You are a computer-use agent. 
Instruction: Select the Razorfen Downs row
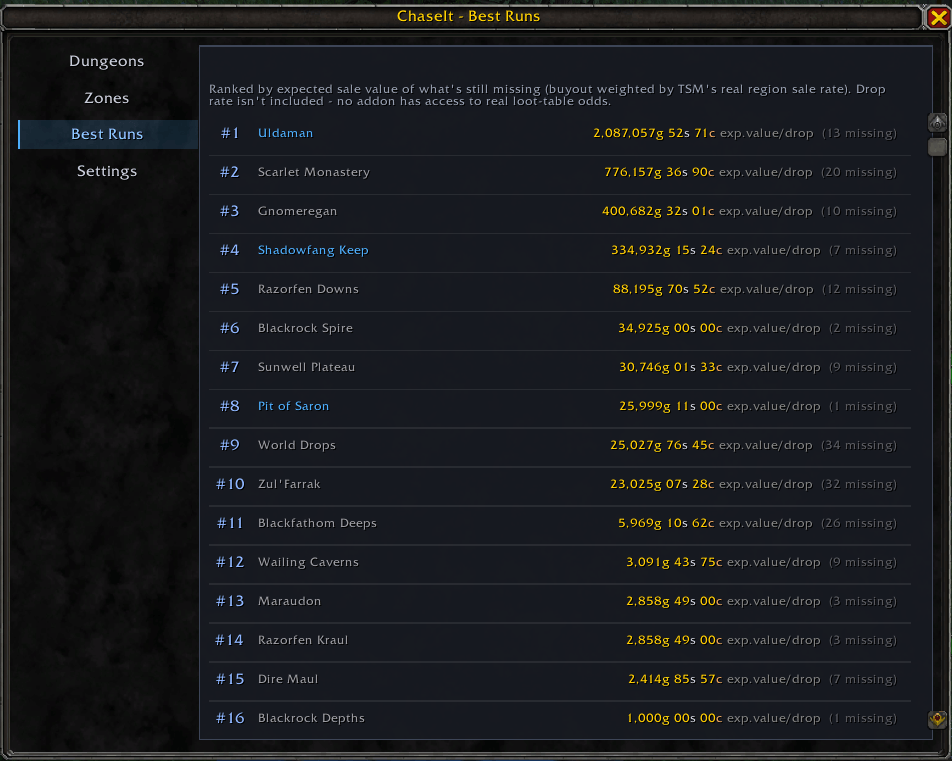(559, 289)
